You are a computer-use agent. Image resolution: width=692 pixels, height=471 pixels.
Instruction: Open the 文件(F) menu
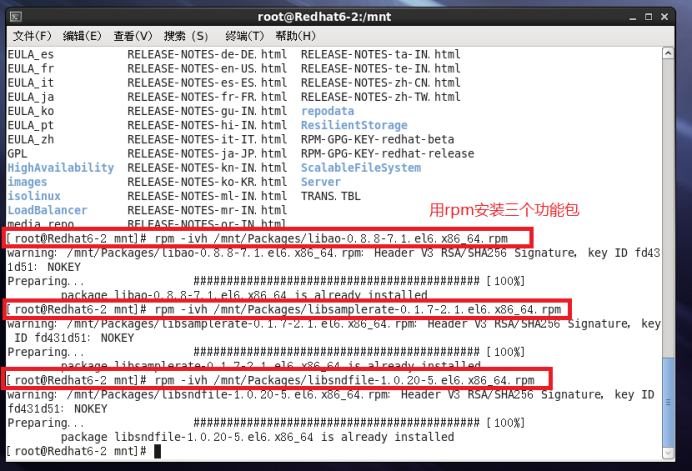(x=32, y=36)
